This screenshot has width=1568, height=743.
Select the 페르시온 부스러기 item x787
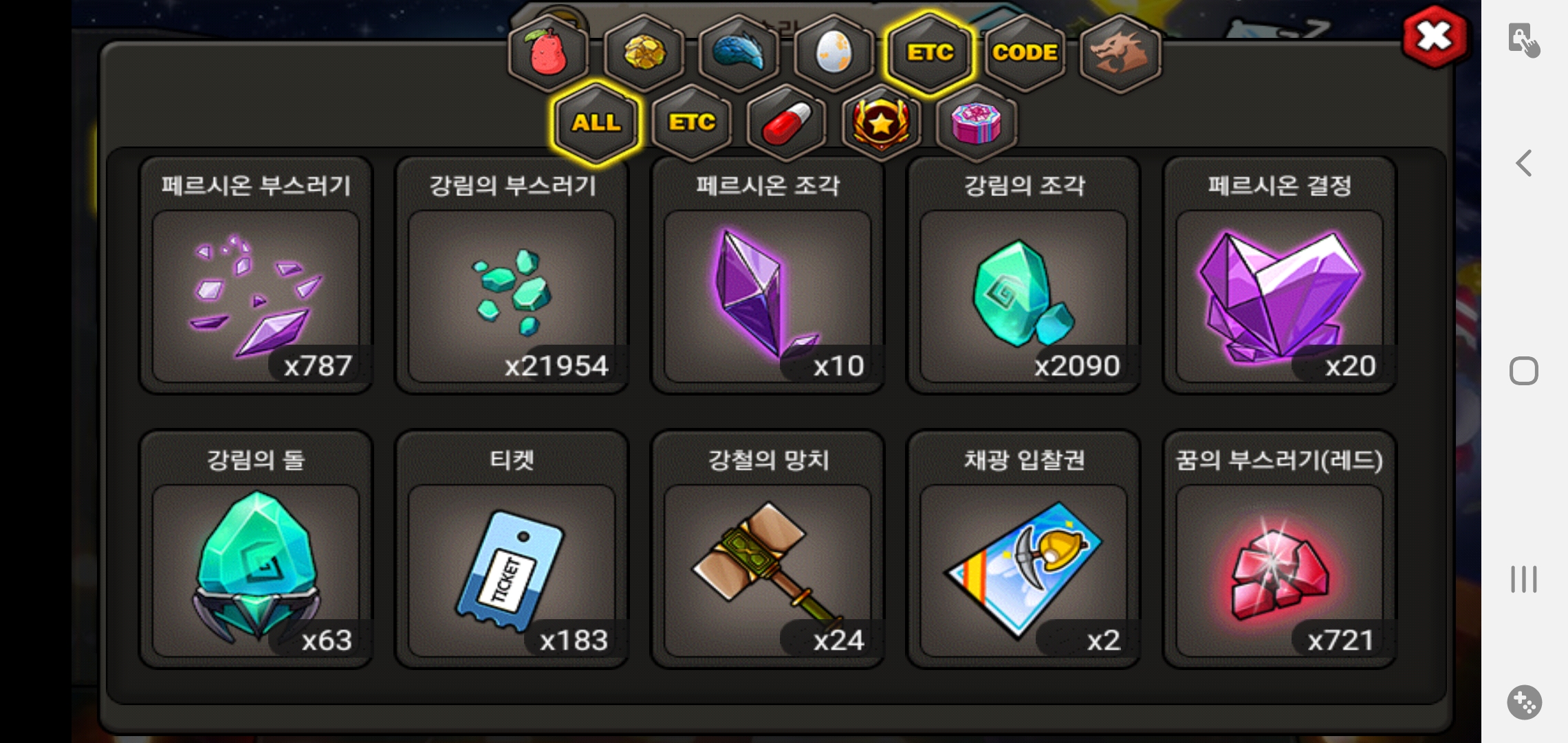pyautogui.click(x=256, y=275)
